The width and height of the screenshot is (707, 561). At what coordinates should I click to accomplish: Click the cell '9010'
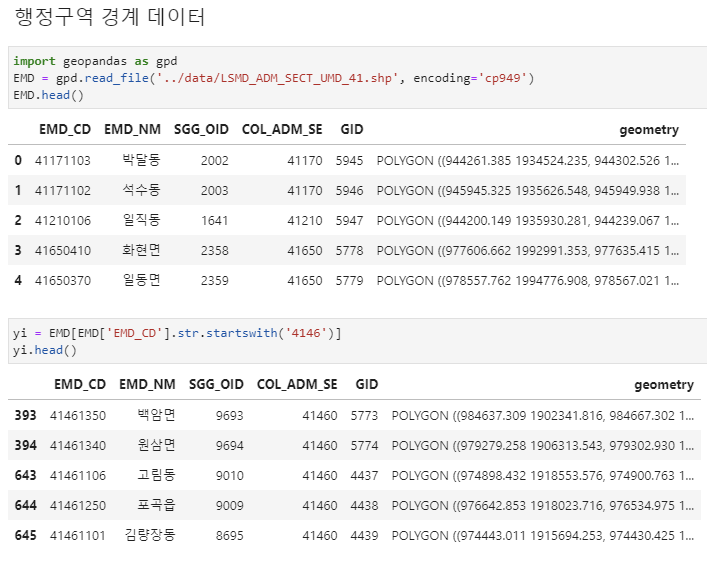[230, 475]
